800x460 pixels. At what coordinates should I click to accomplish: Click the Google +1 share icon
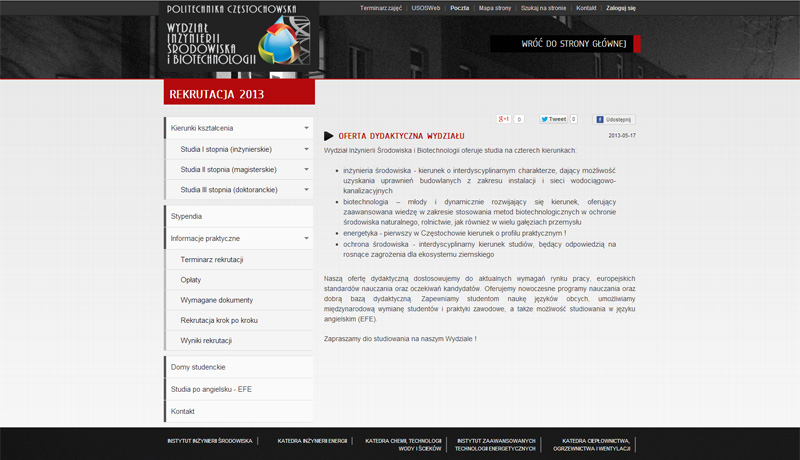pos(504,119)
